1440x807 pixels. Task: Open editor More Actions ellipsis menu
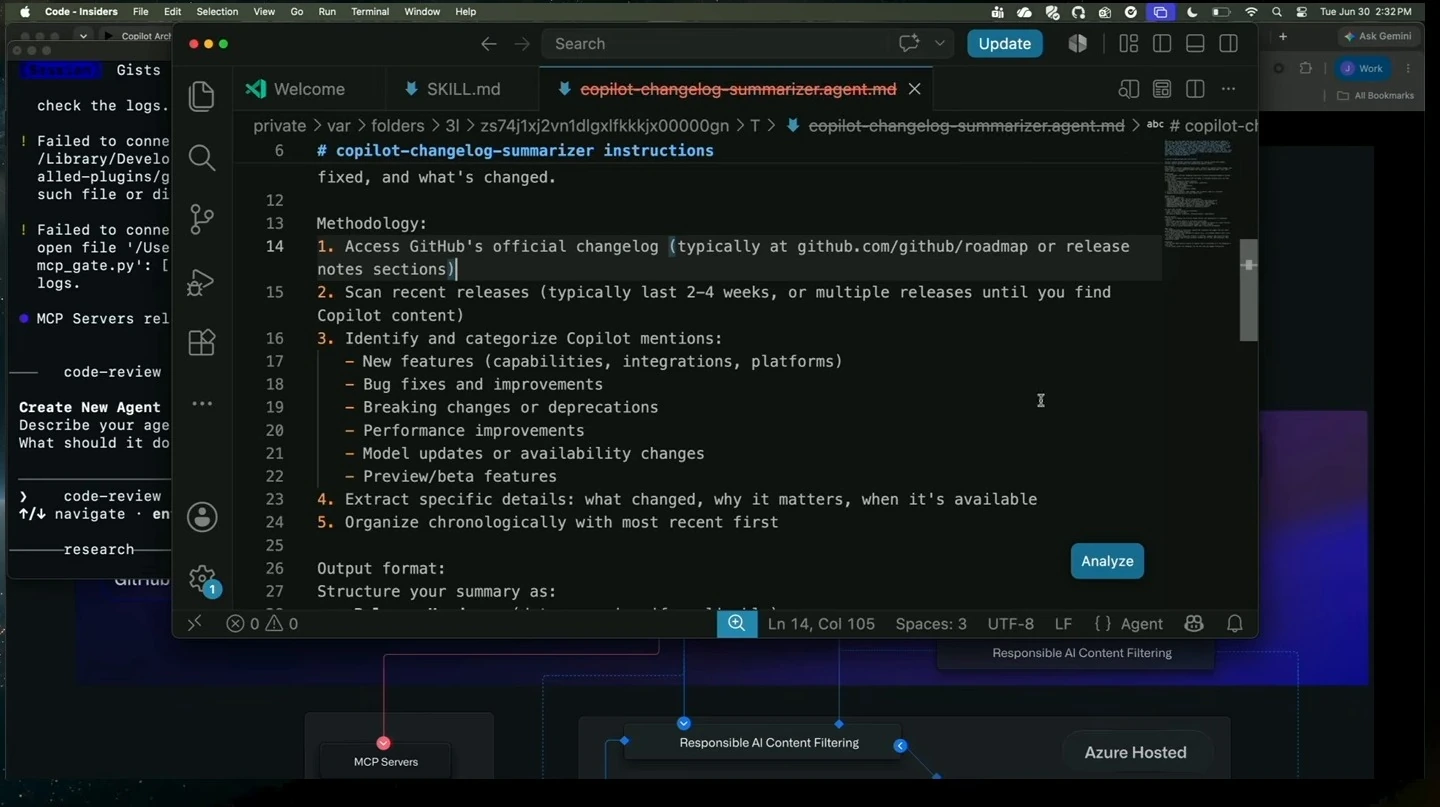pos(1228,89)
